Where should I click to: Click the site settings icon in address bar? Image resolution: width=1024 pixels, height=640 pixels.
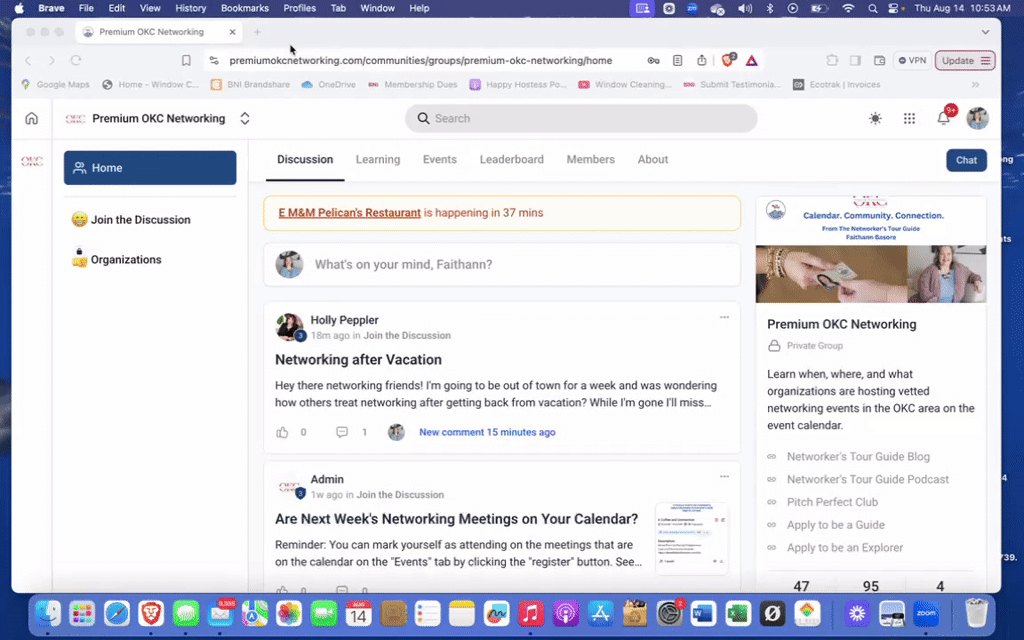[x=214, y=60]
